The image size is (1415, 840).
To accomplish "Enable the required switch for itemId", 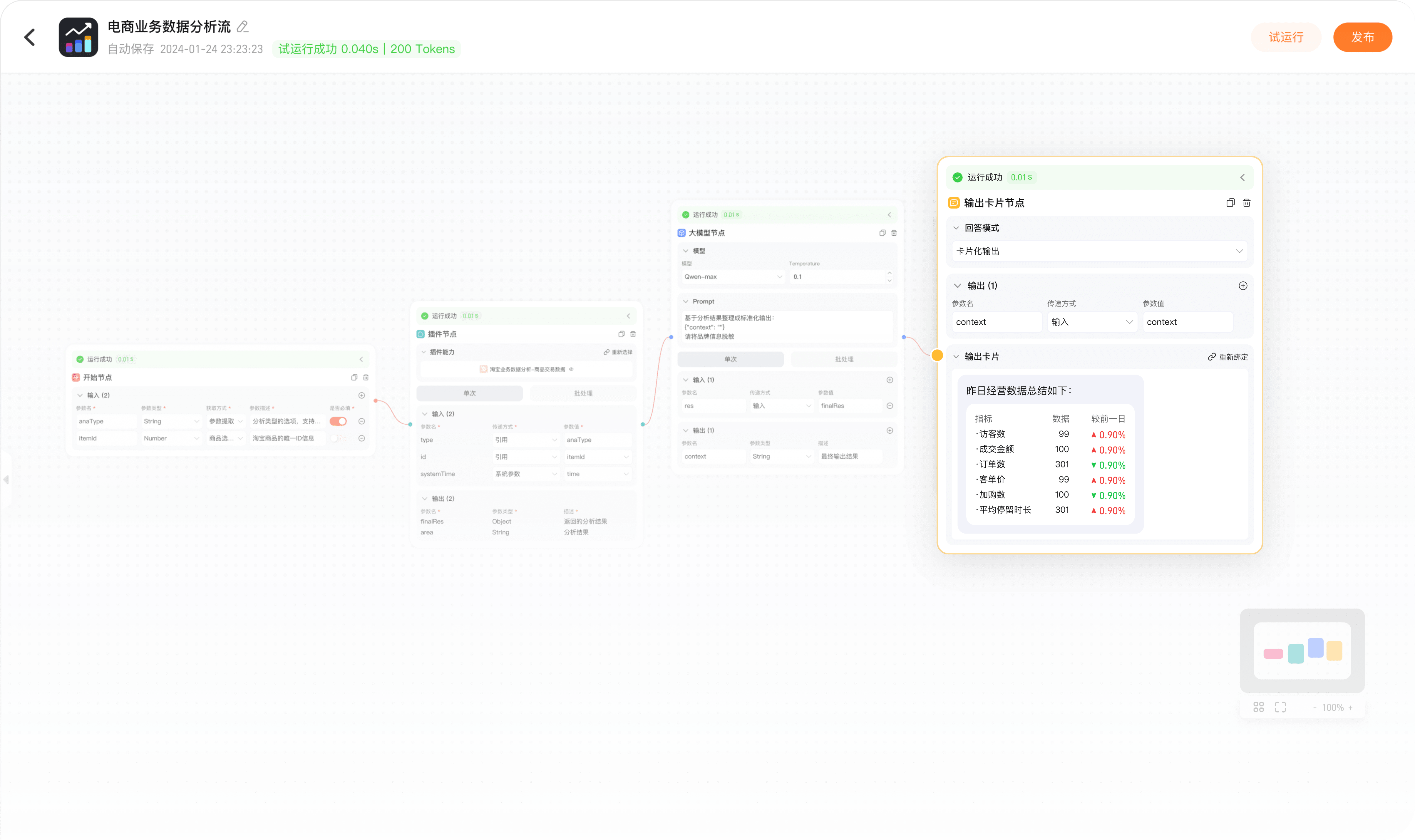I will (338, 438).
